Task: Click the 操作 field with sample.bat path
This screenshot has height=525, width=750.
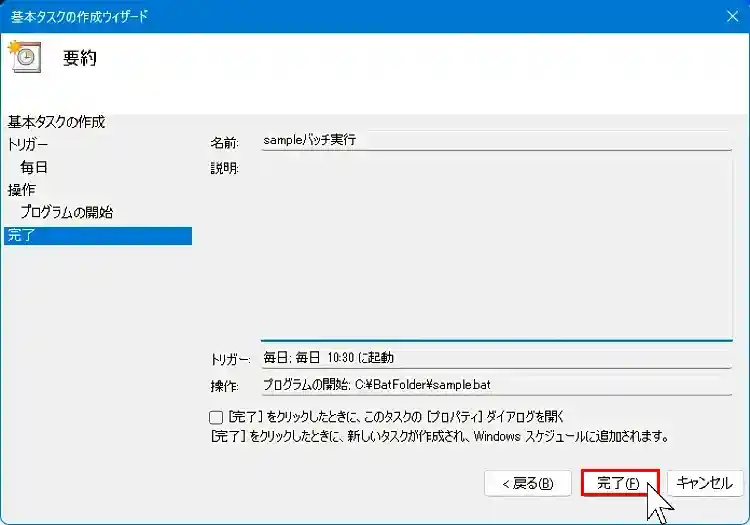Action: (496, 385)
